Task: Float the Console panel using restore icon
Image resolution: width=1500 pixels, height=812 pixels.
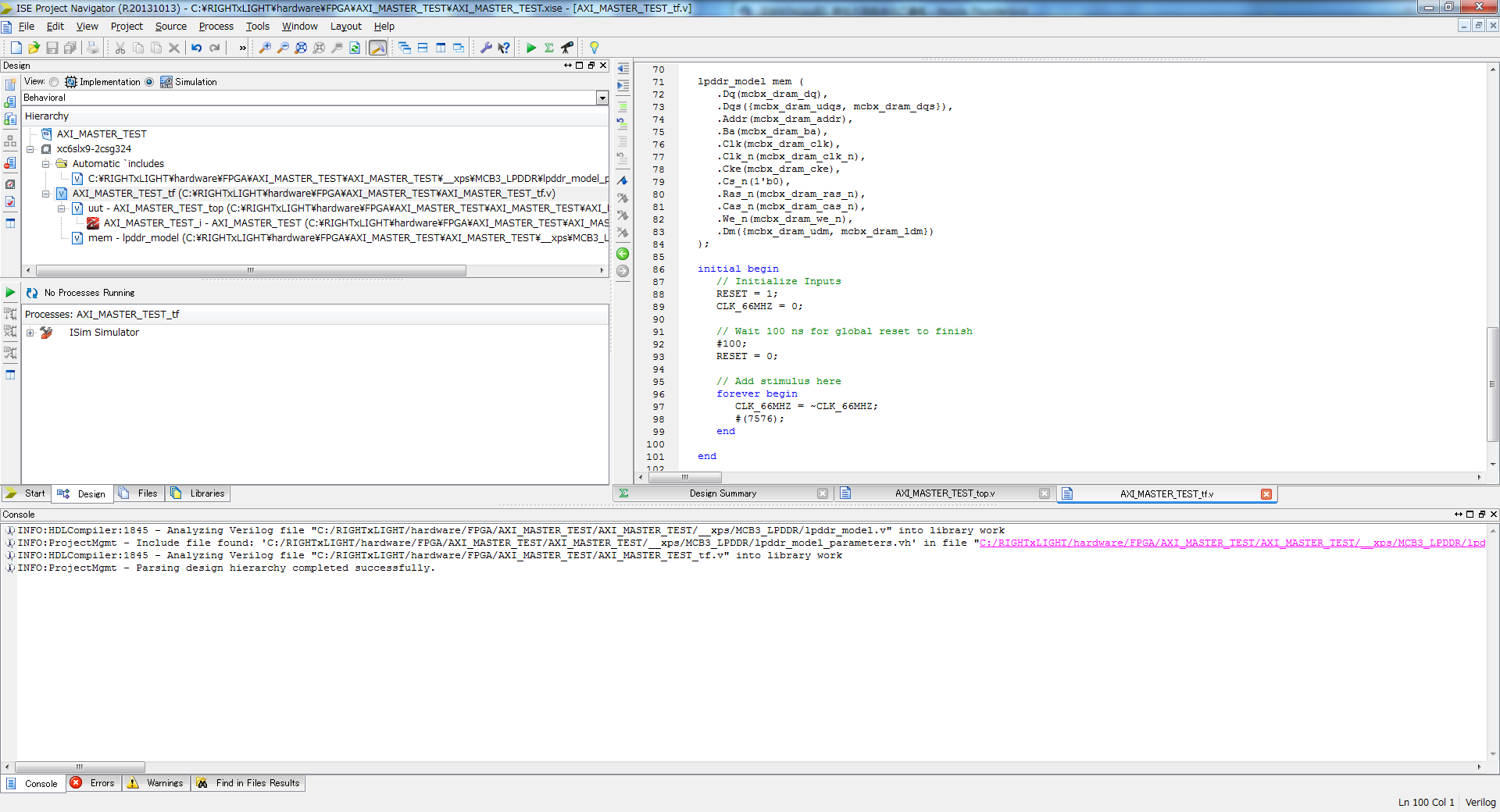Action: pyautogui.click(x=1481, y=515)
